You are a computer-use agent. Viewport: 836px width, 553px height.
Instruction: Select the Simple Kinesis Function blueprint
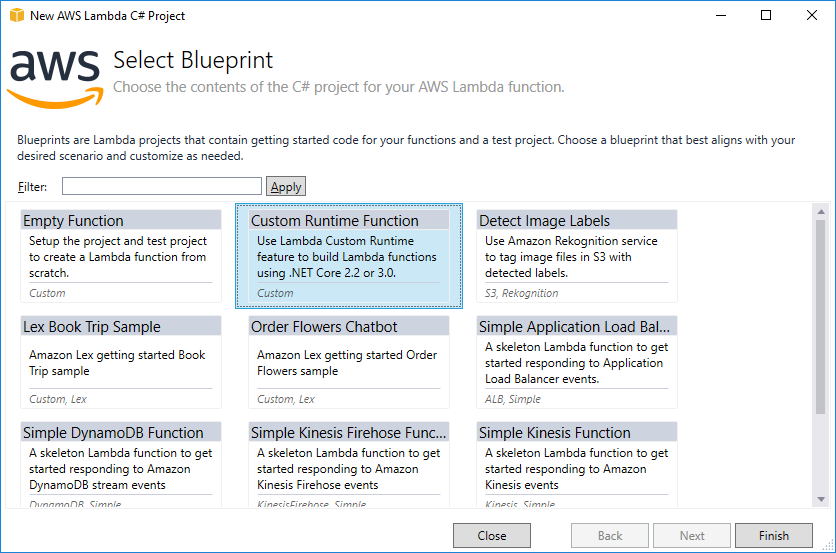[577, 464]
